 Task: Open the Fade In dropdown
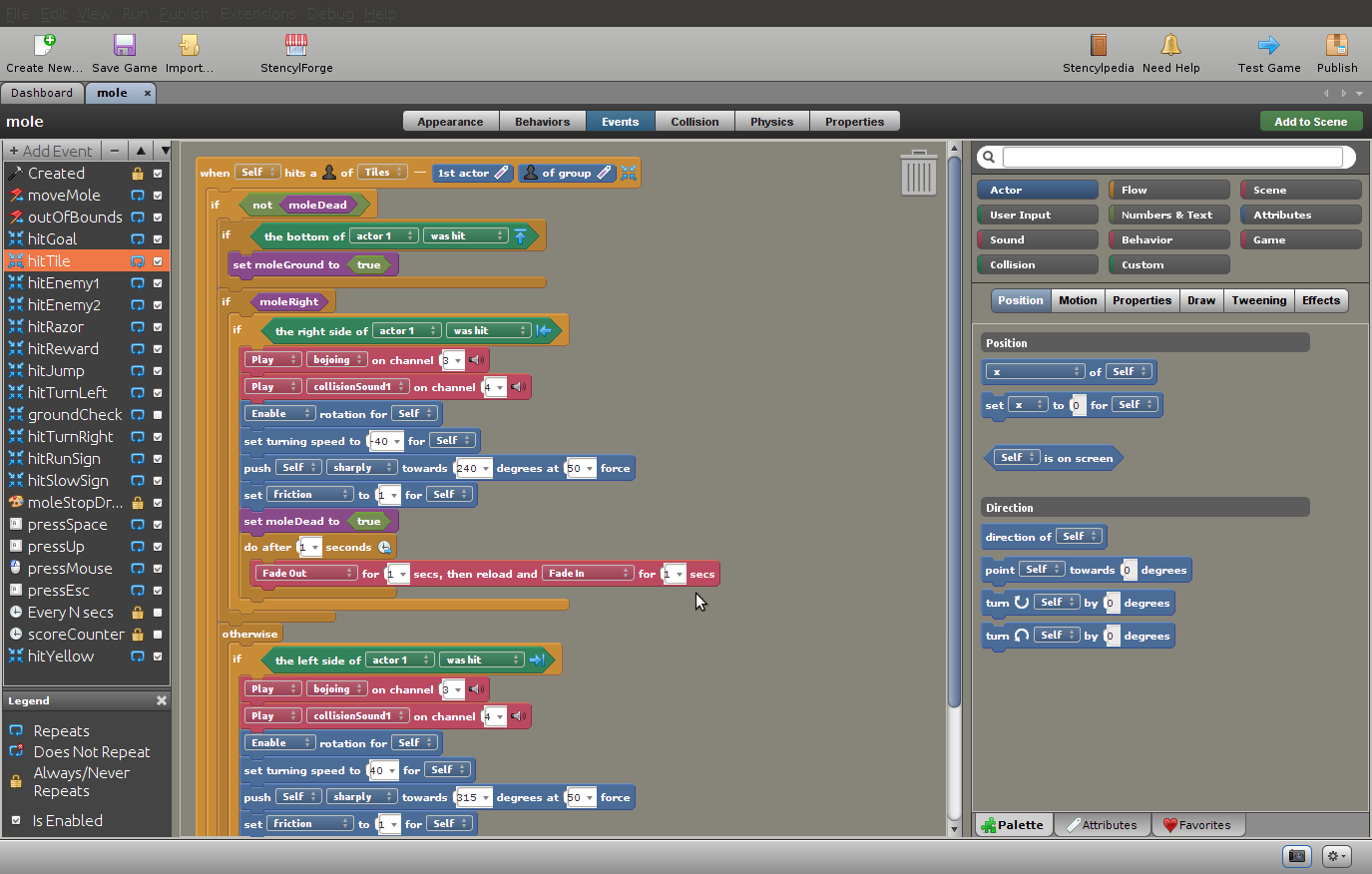[x=588, y=574]
